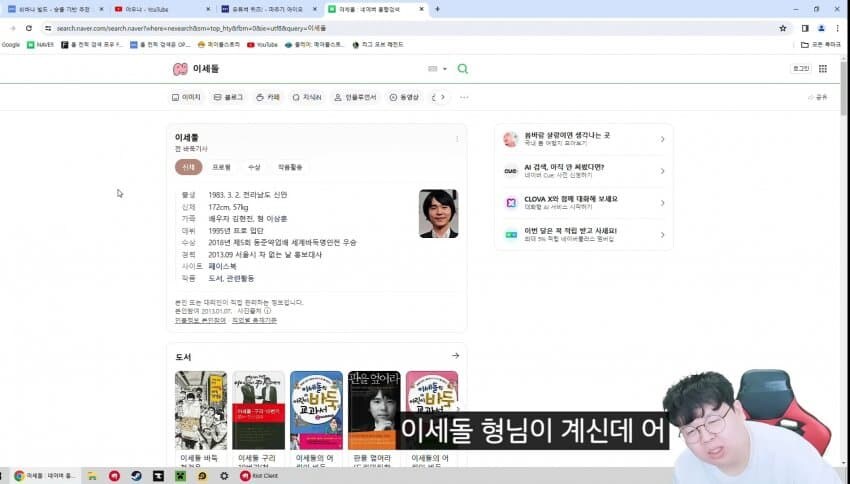Switch to the third browser tab
The height and width of the screenshot is (484, 850).
269,9
